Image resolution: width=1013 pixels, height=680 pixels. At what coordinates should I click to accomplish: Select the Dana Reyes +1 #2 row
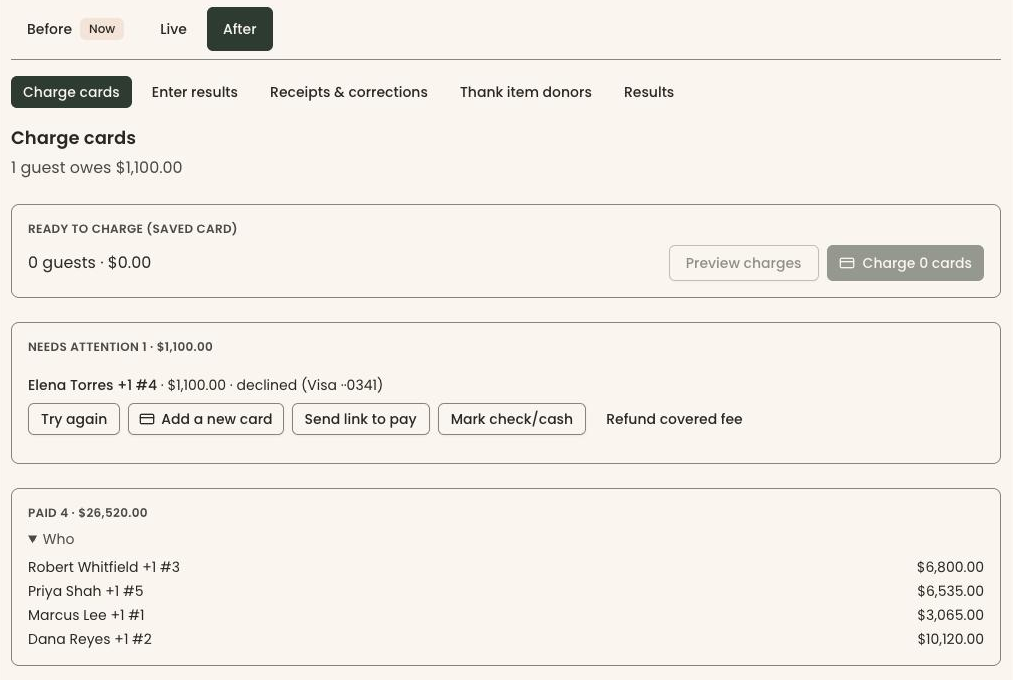tap(506, 639)
